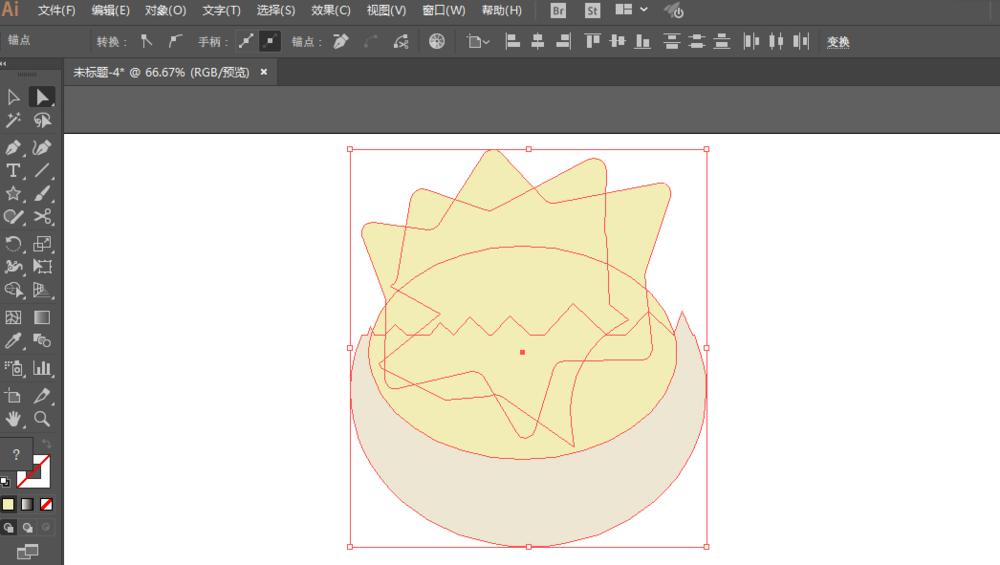Open Adobe Bridge with the Br button
Image resolution: width=1000 pixels, height=565 pixels.
(558, 11)
